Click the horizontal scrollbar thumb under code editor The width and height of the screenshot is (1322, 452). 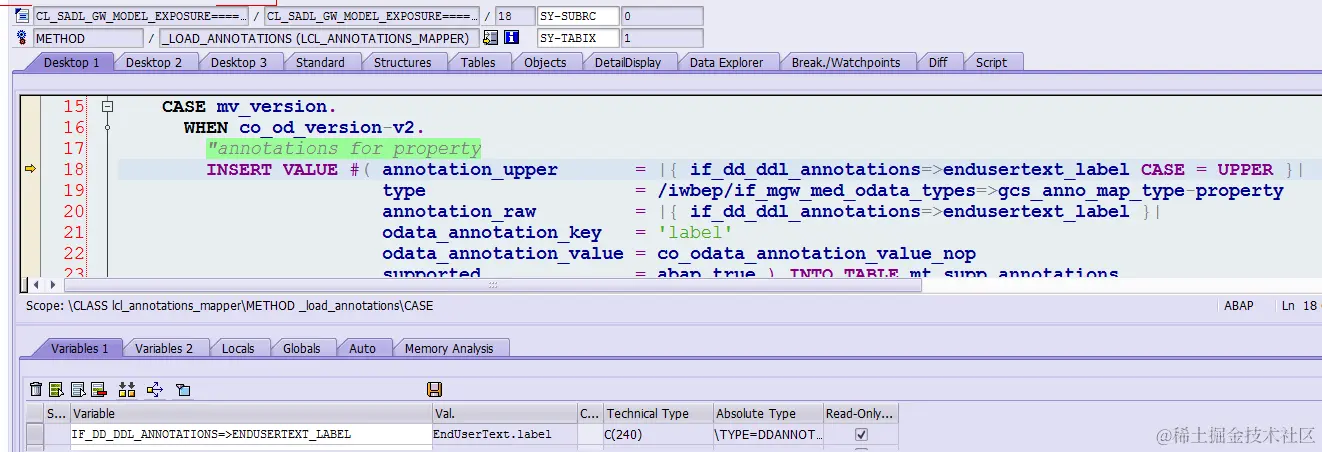click(491, 285)
